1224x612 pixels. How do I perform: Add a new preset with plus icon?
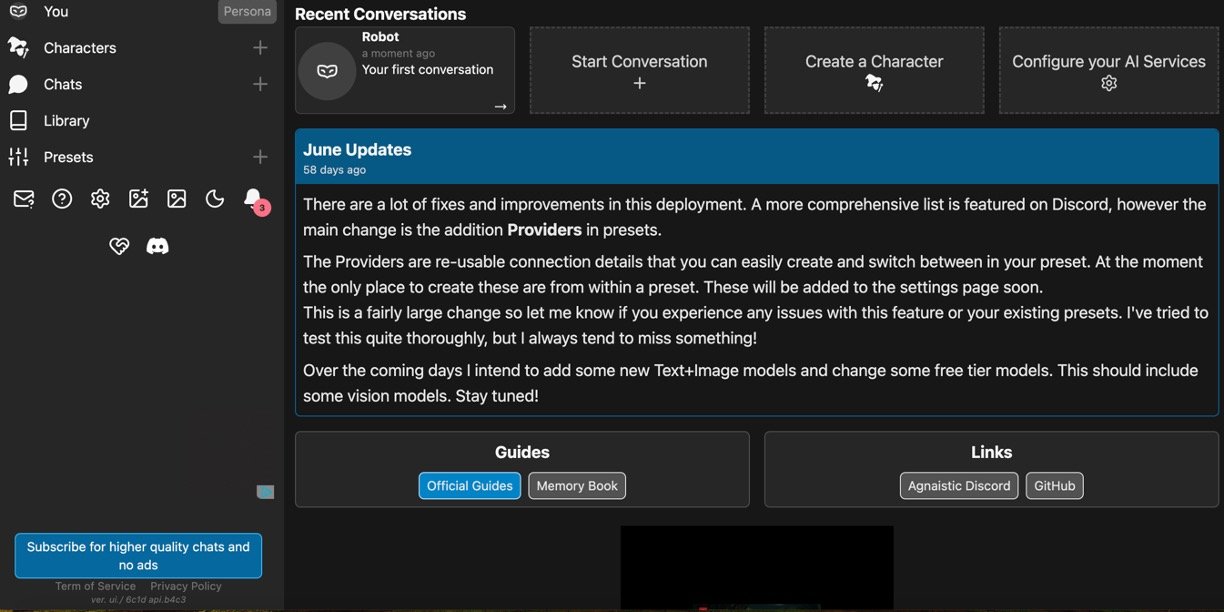pyautogui.click(x=260, y=157)
